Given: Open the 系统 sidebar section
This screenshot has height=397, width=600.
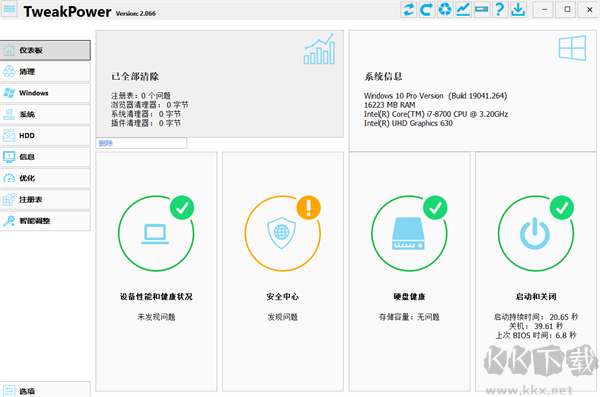Looking at the screenshot, I should tap(45, 114).
